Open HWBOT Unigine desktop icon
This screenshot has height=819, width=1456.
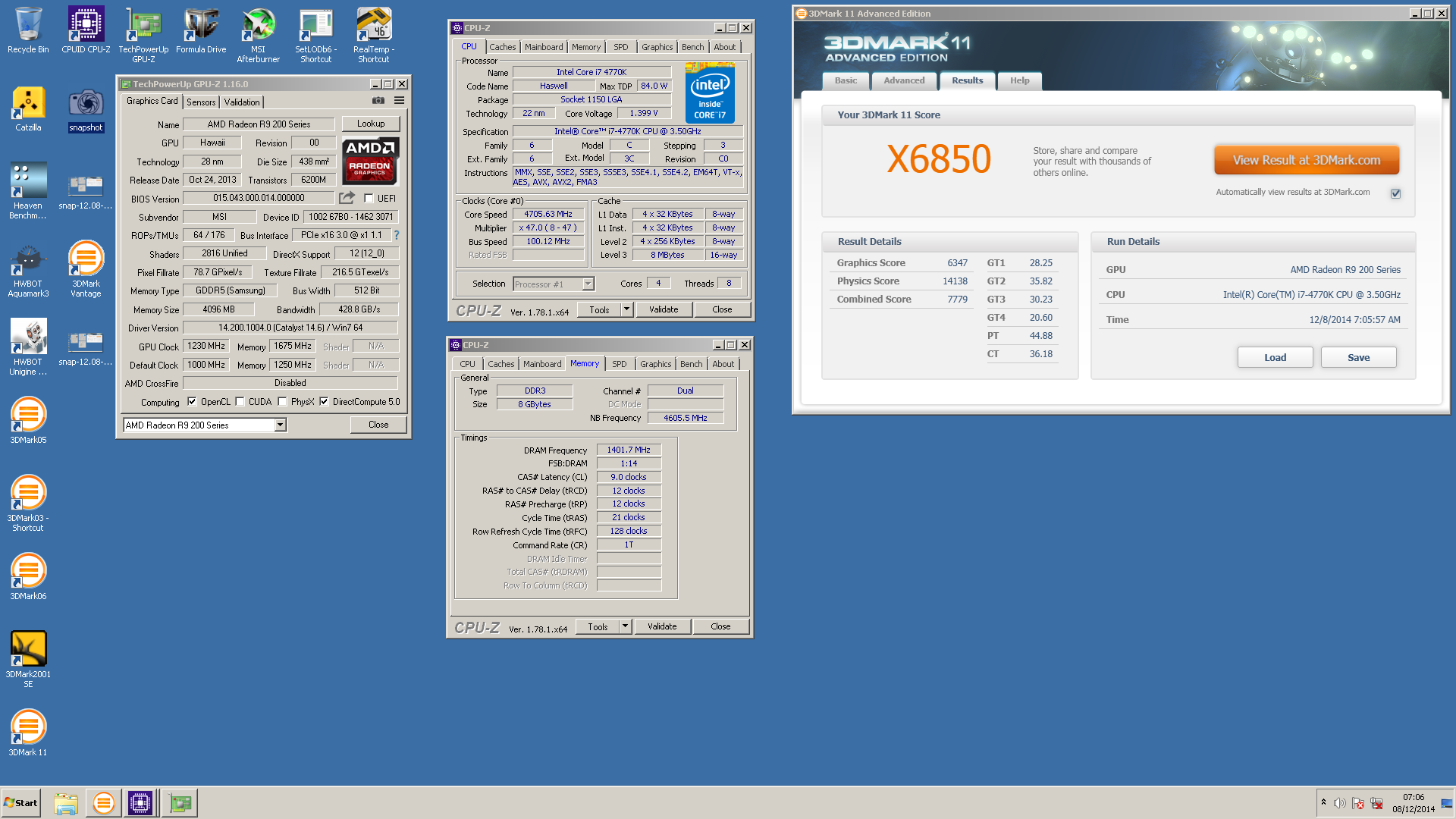[x=28, y=347]
